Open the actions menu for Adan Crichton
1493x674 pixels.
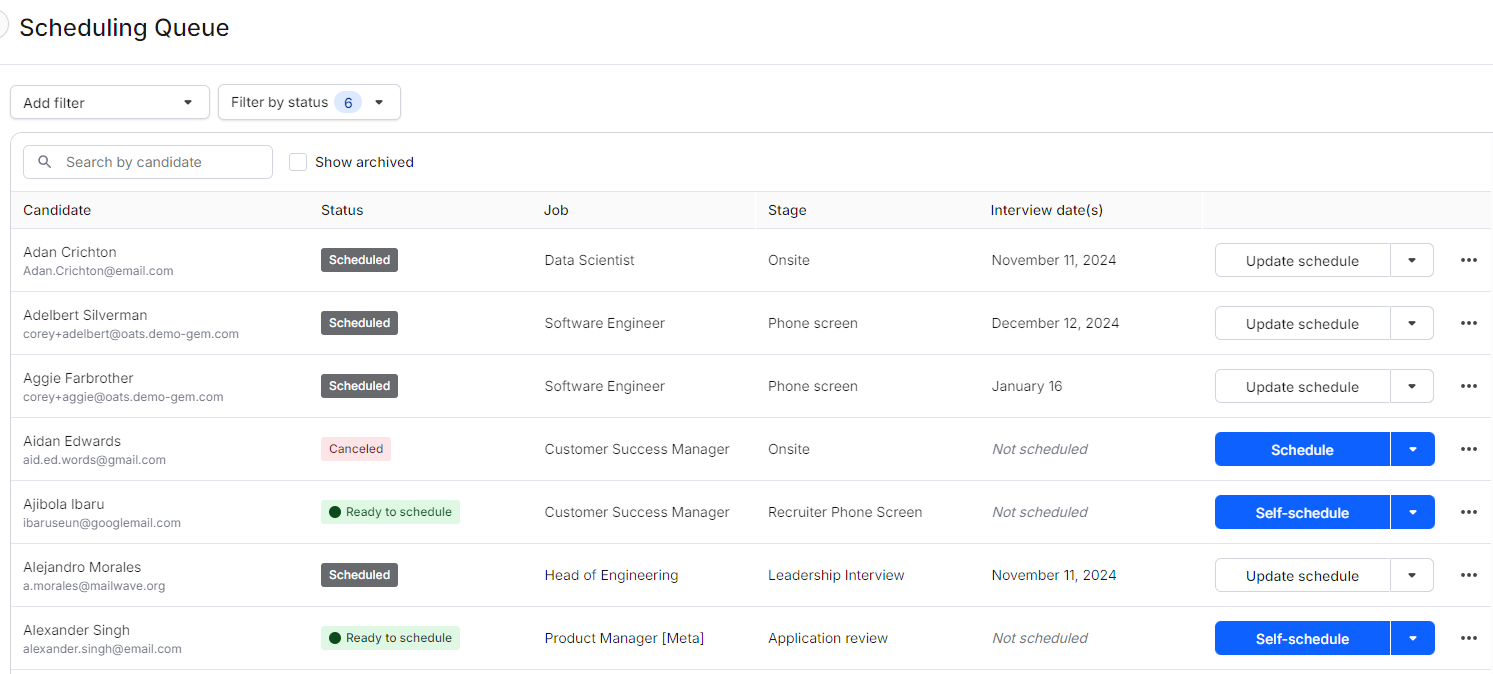[1468, 260]
